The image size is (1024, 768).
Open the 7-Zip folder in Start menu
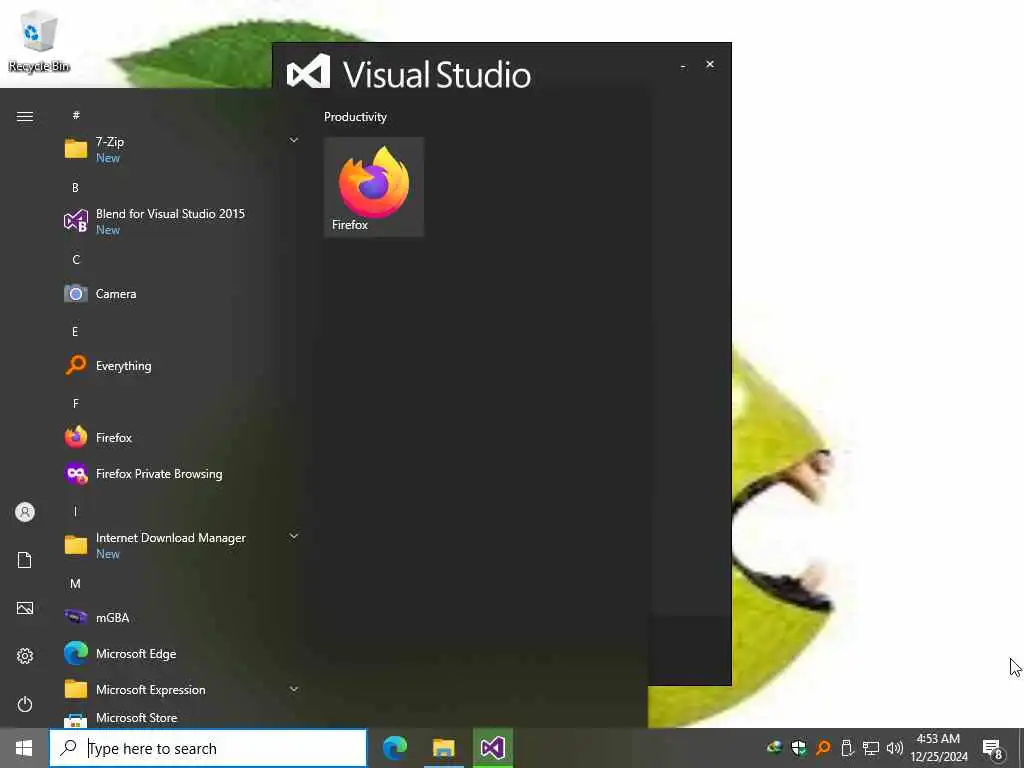(181, 150)
